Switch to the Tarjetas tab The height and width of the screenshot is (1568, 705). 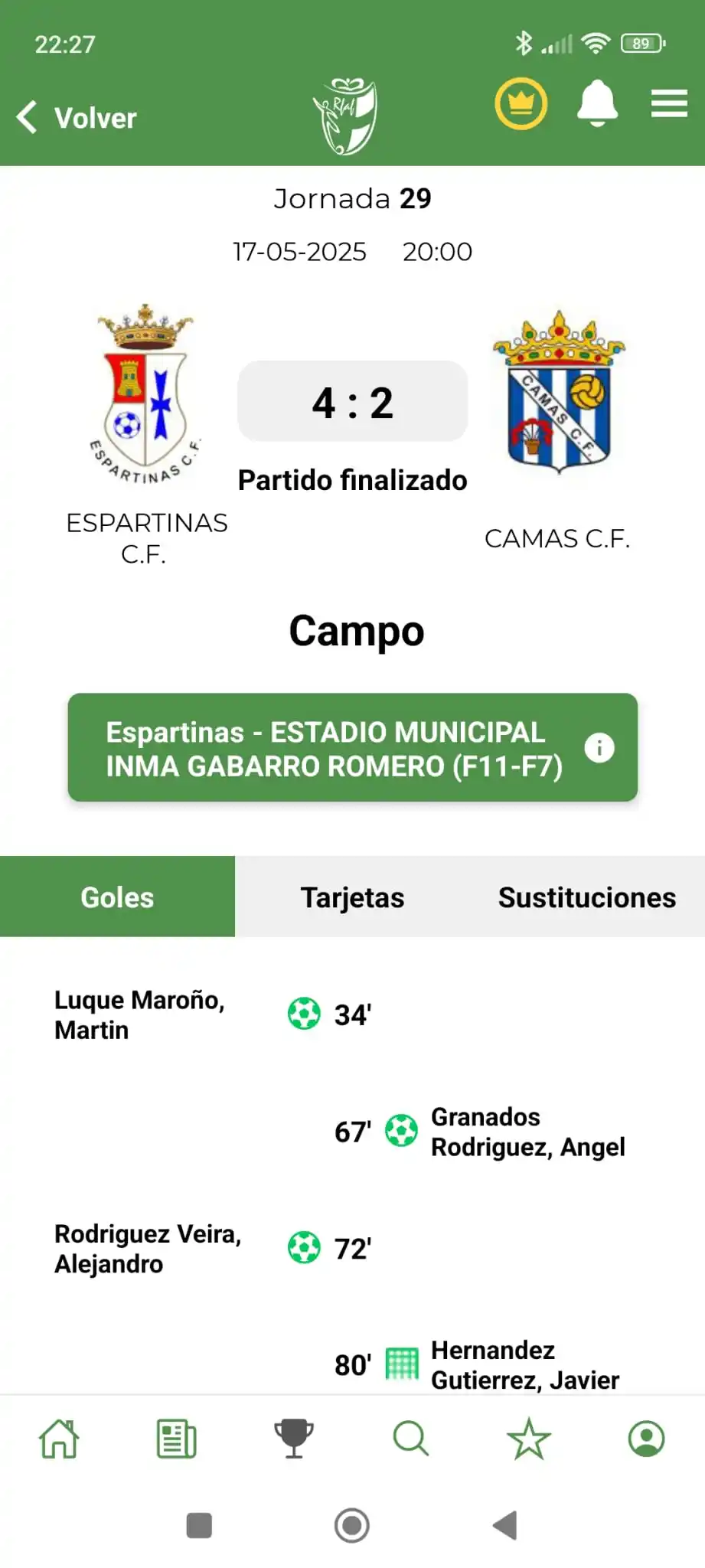point(352,897)
